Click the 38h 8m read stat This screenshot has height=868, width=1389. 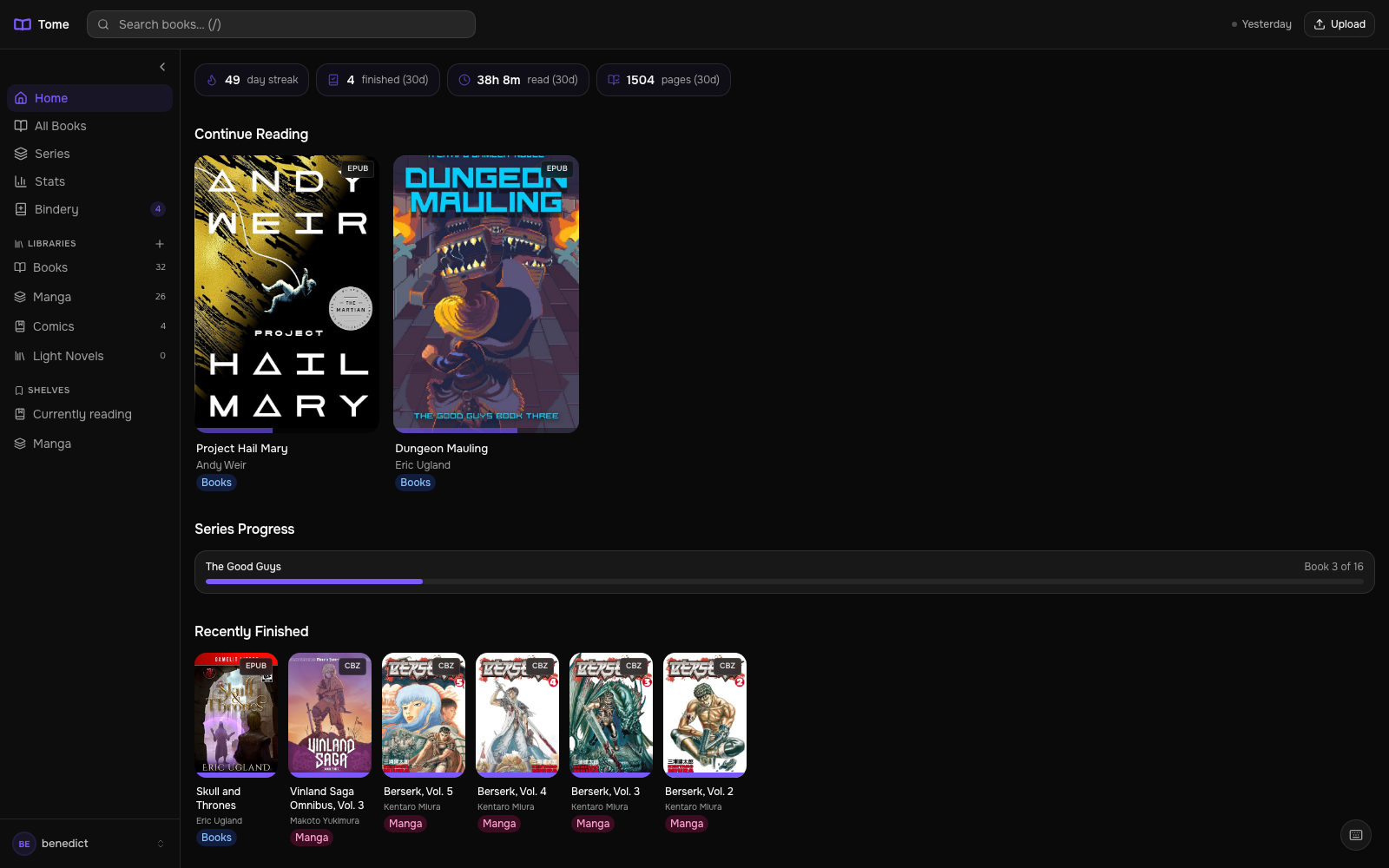tap(518, 80)
